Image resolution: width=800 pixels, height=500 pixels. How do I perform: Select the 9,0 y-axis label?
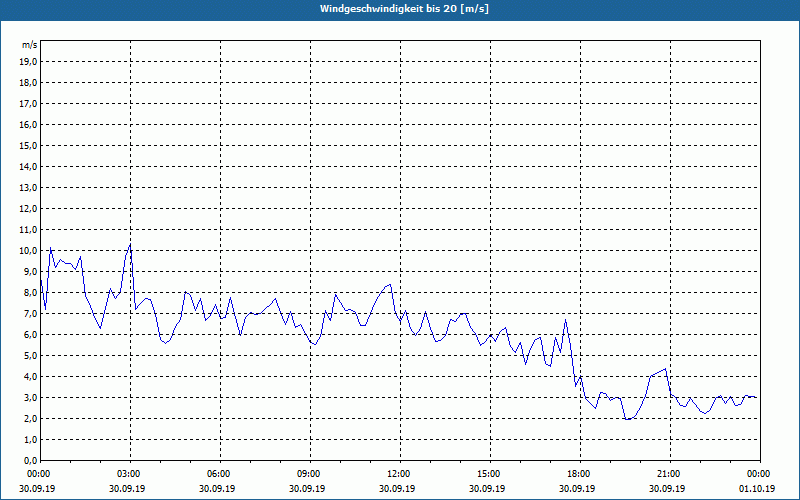point(31,271)
